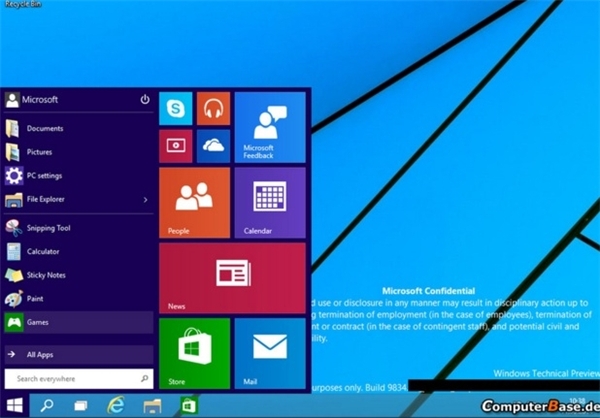Open the Skype tile

176,108
